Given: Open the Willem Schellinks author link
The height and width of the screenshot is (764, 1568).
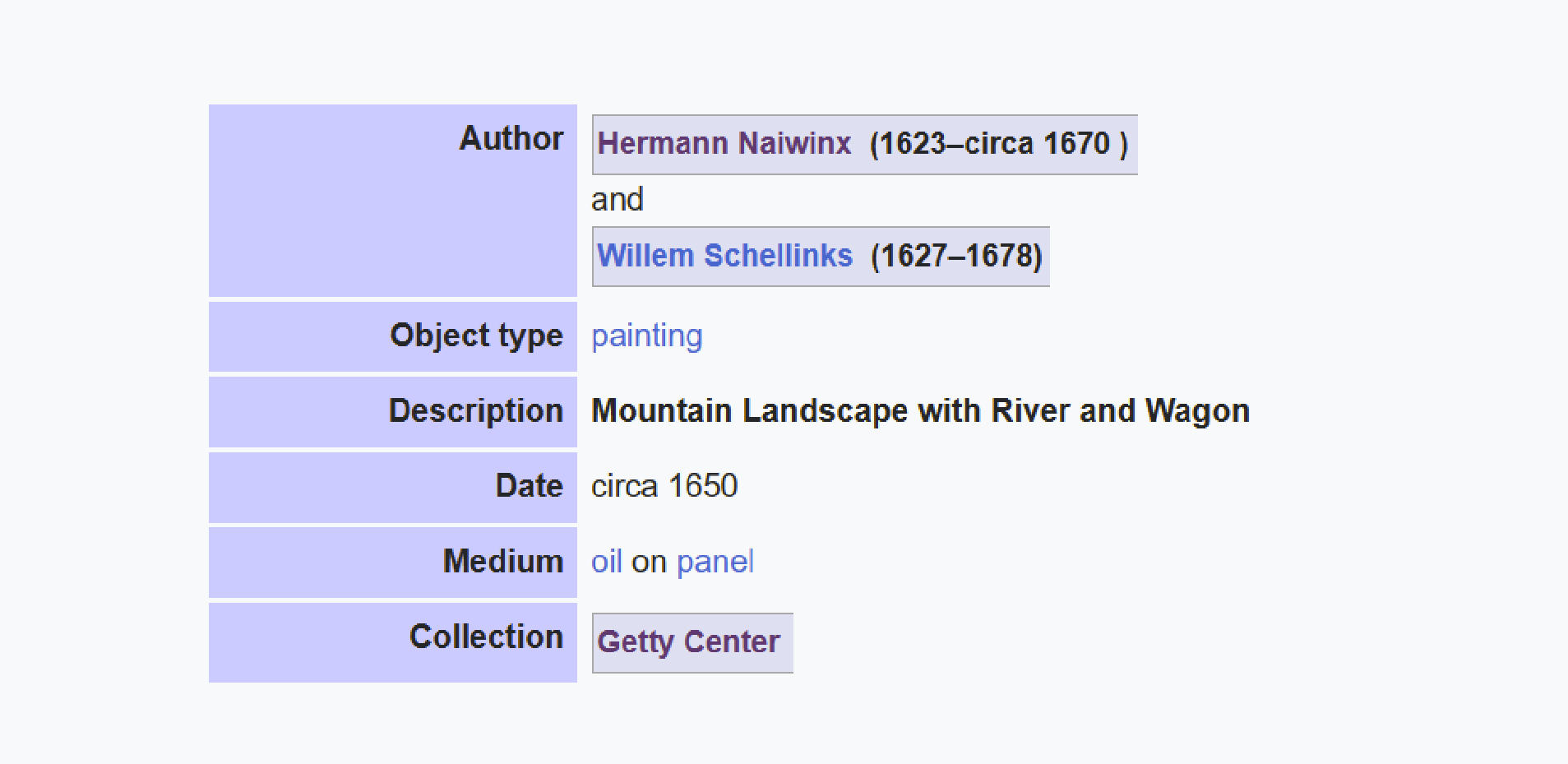Looking at the screenshot, I should 724,256.
